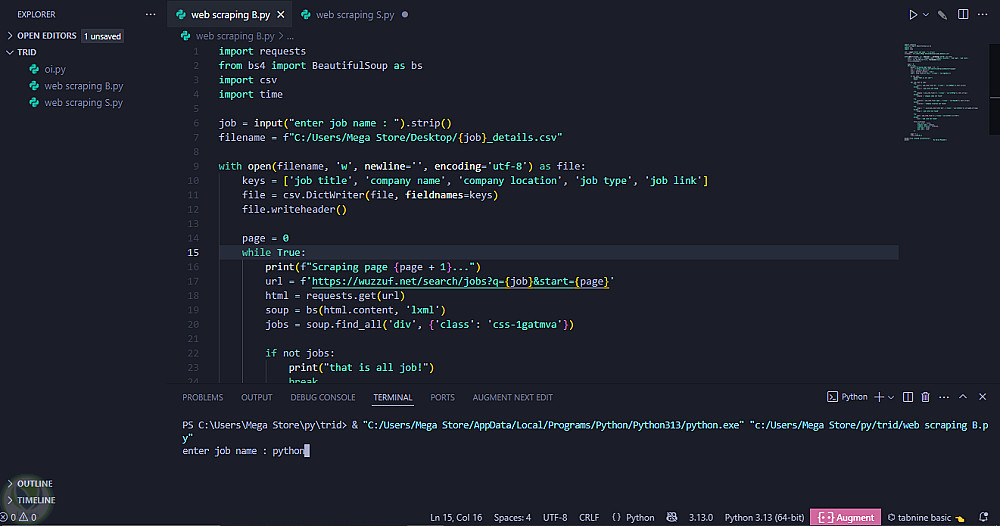Open web scraping B.py from explorer tree
The image size is (1000, 526).
[x=84, y=85]
